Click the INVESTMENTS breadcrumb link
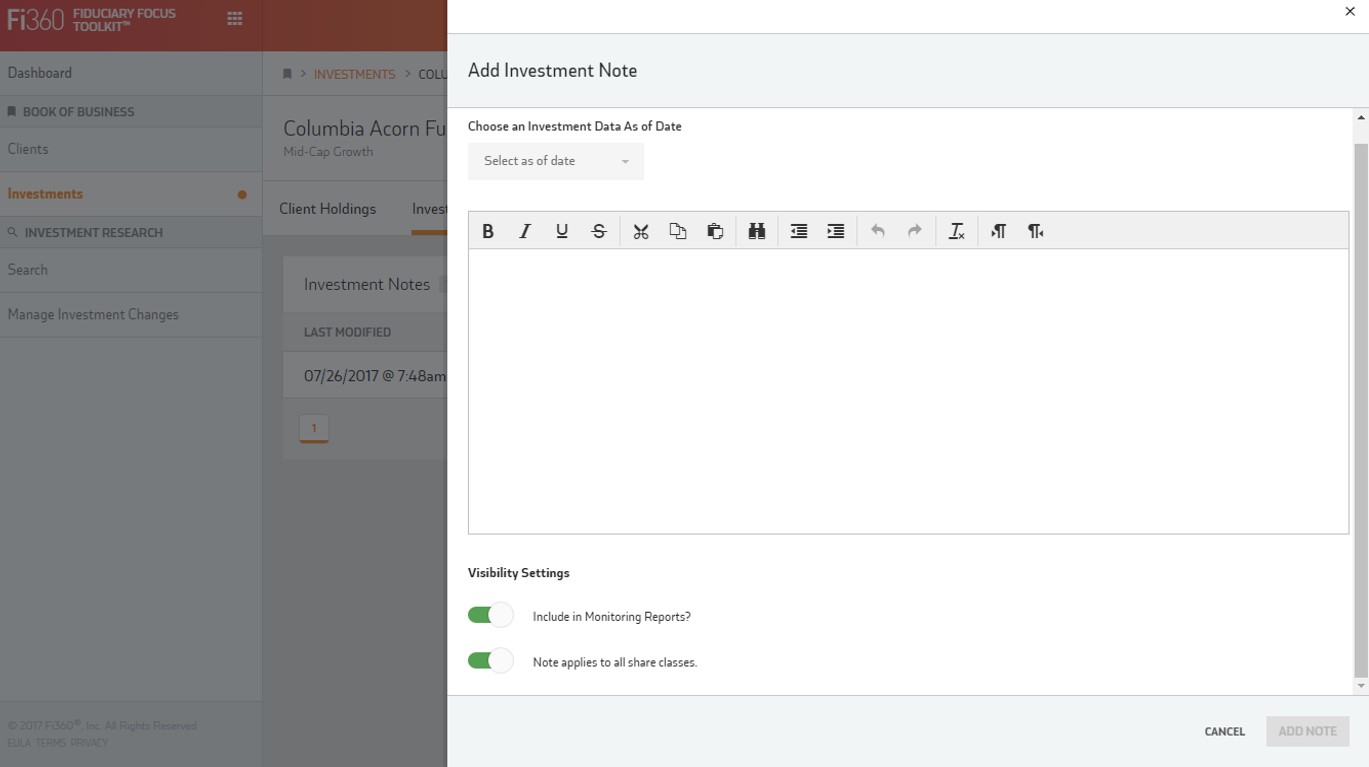Screen dimensions: 1369x767 tap(354, 74)
